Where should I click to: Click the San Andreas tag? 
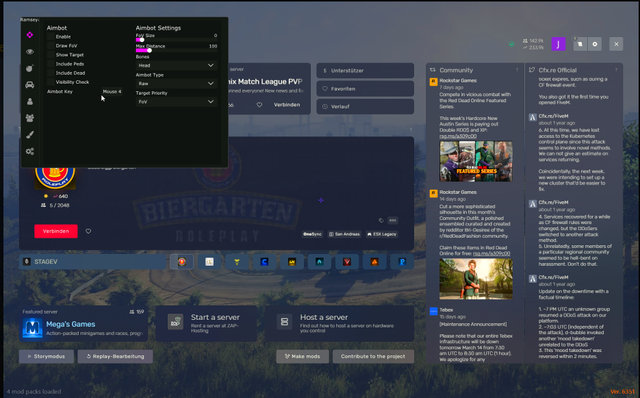(344, 234)
